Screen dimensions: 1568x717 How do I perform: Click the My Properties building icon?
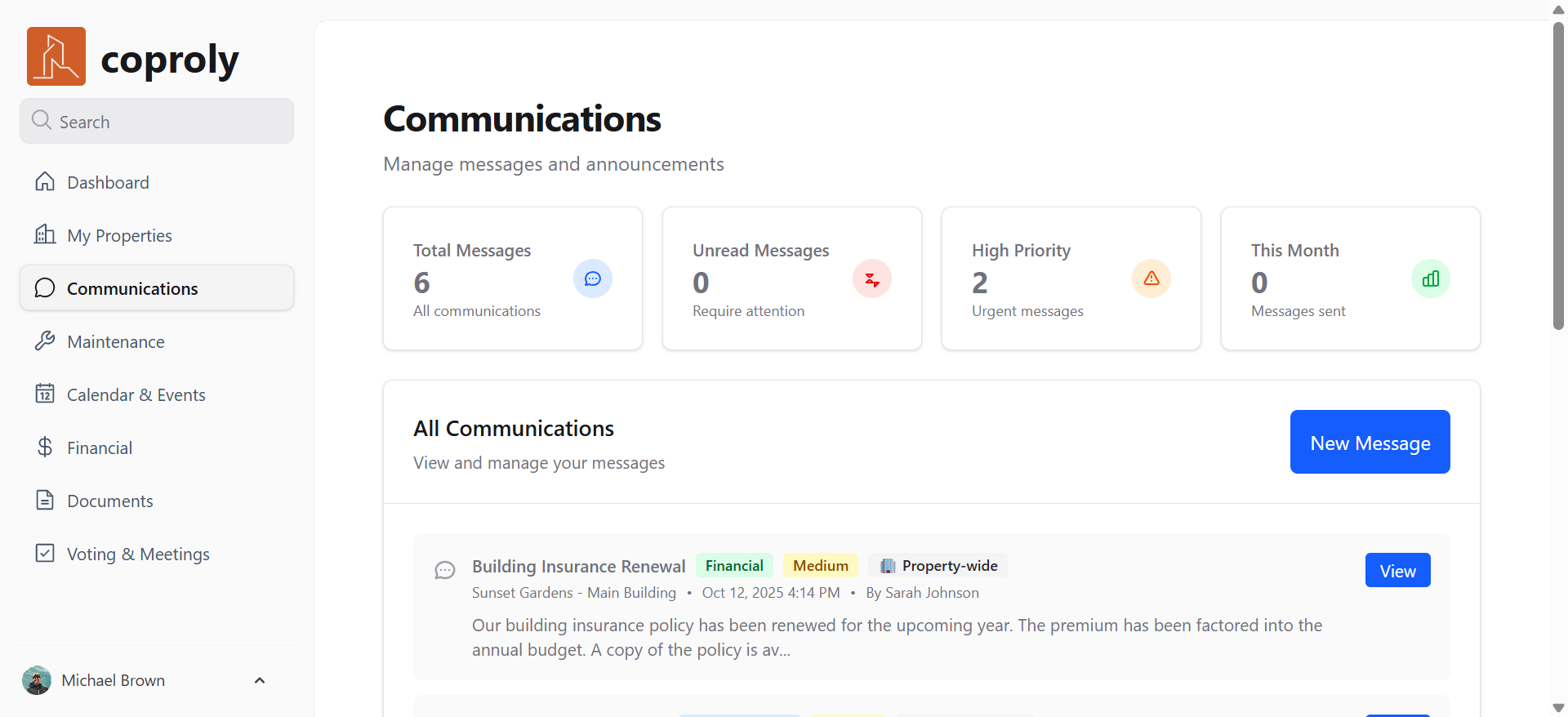pyautogui.click(x=45, y=234)
